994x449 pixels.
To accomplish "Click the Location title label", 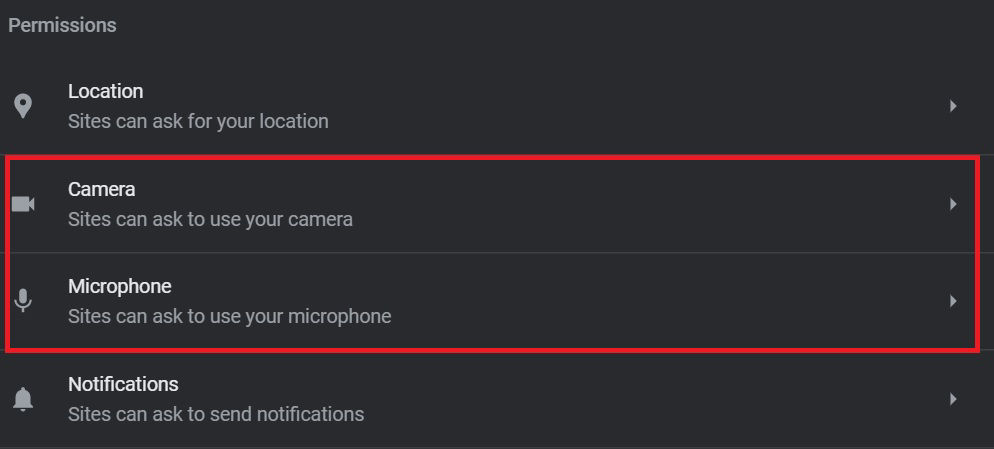I will [x=105, y=91].
